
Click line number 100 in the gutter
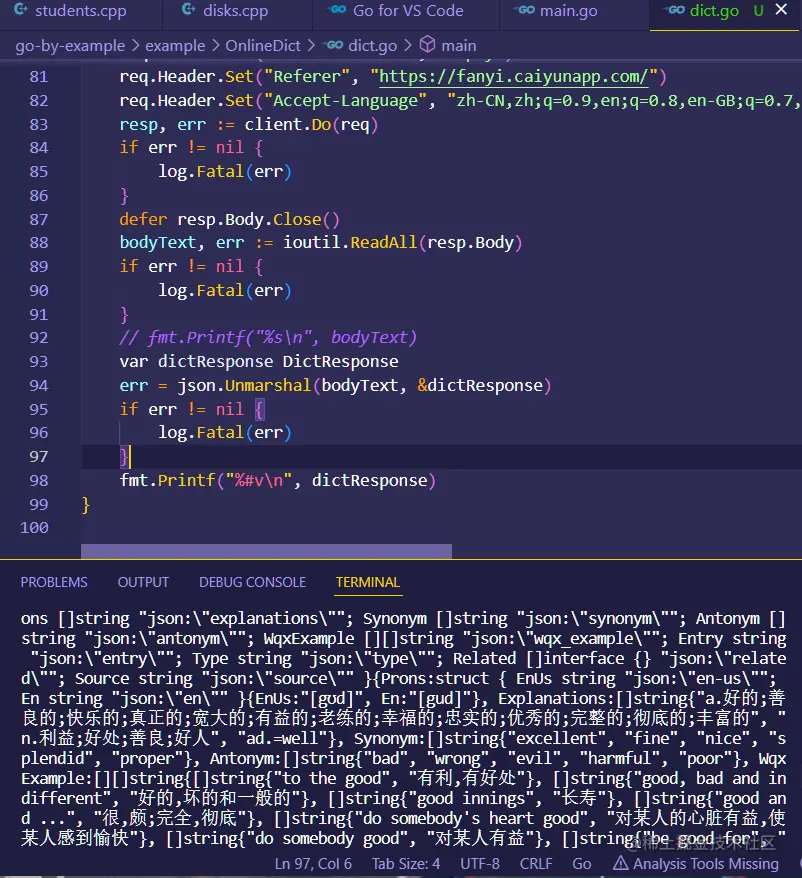pyautogui.click(x=34, y=527)
